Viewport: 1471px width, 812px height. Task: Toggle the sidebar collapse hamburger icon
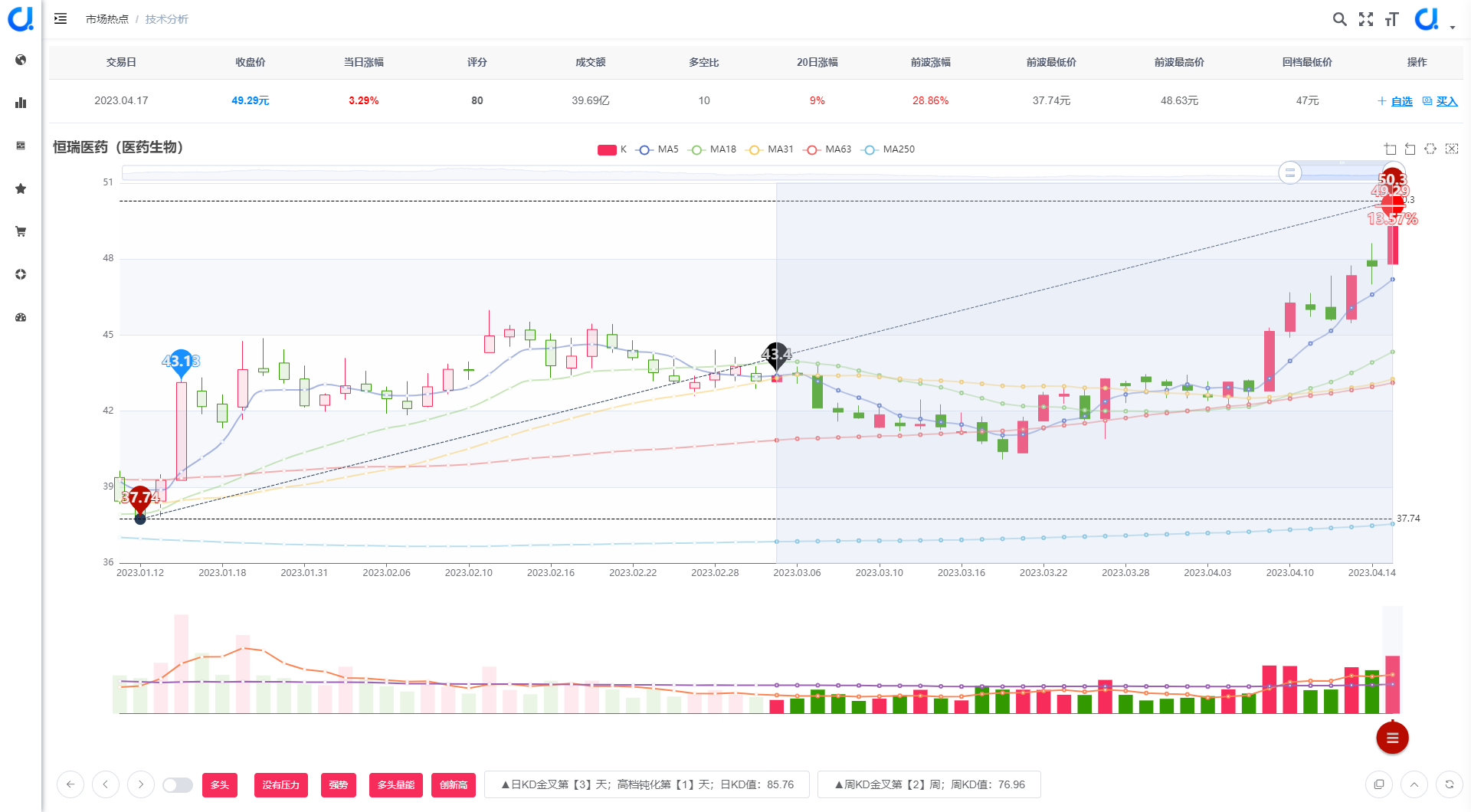[x=61, y=18]
